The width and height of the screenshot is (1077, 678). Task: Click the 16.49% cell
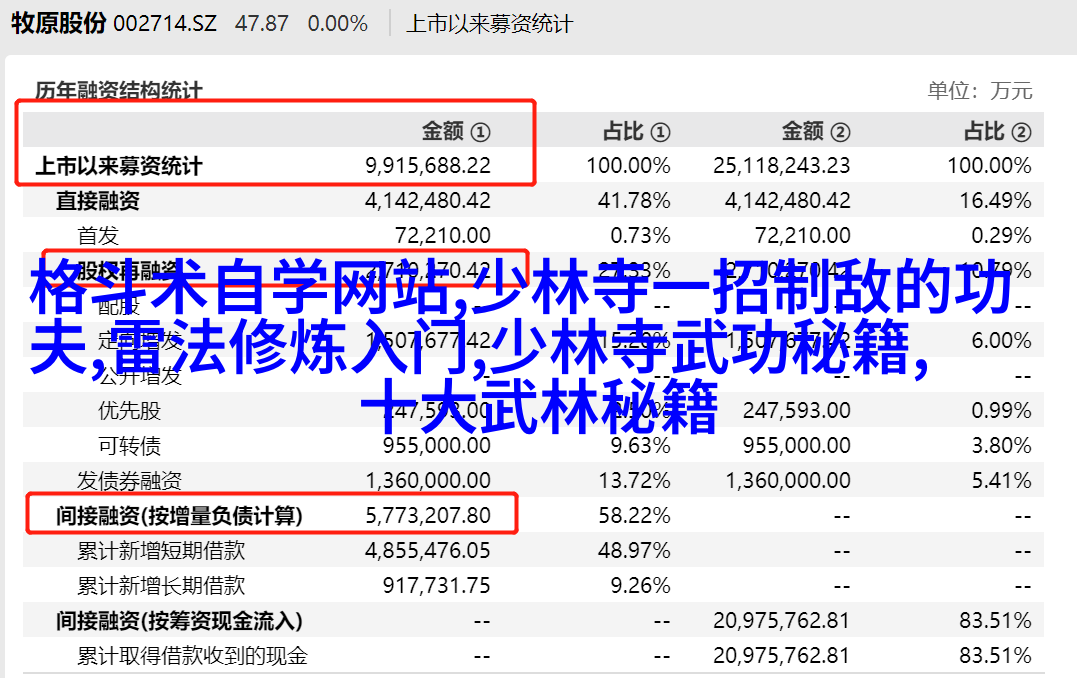pos(995,201)
